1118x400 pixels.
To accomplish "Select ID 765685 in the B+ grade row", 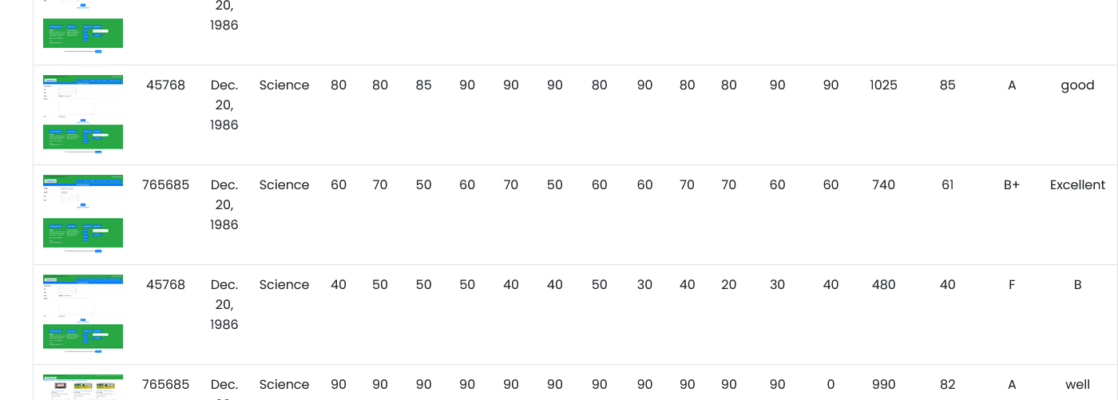I will (x=165, y=185).
